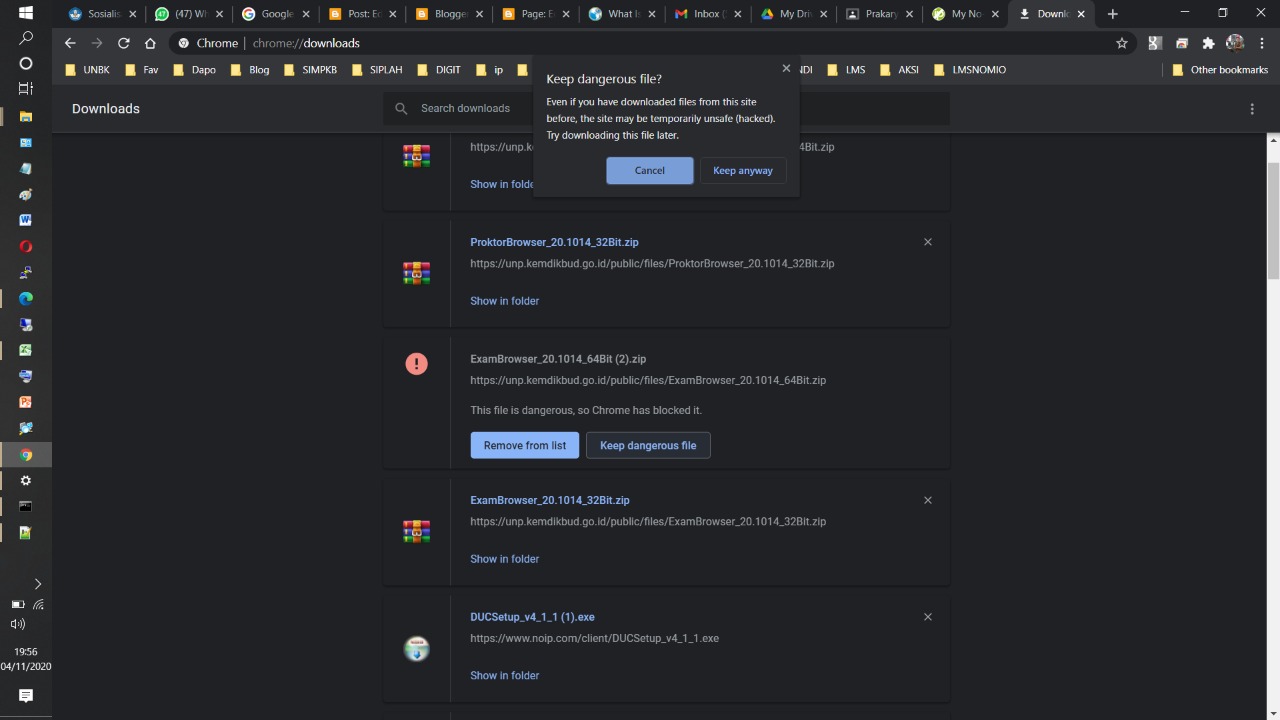Remove DUCSetup_v4_1_1 (1).exe entry with X
The height and width of the screenshot is (720, 1280).
click(x=928, y=617)
